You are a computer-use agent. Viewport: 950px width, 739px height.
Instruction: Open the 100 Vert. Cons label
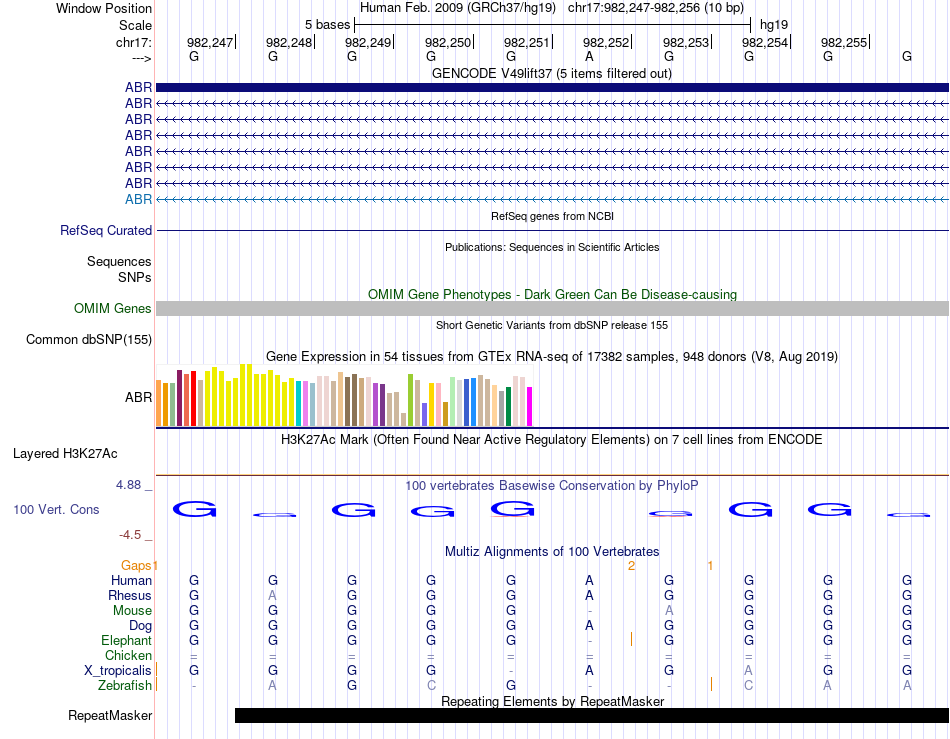[x=56, y=509]
